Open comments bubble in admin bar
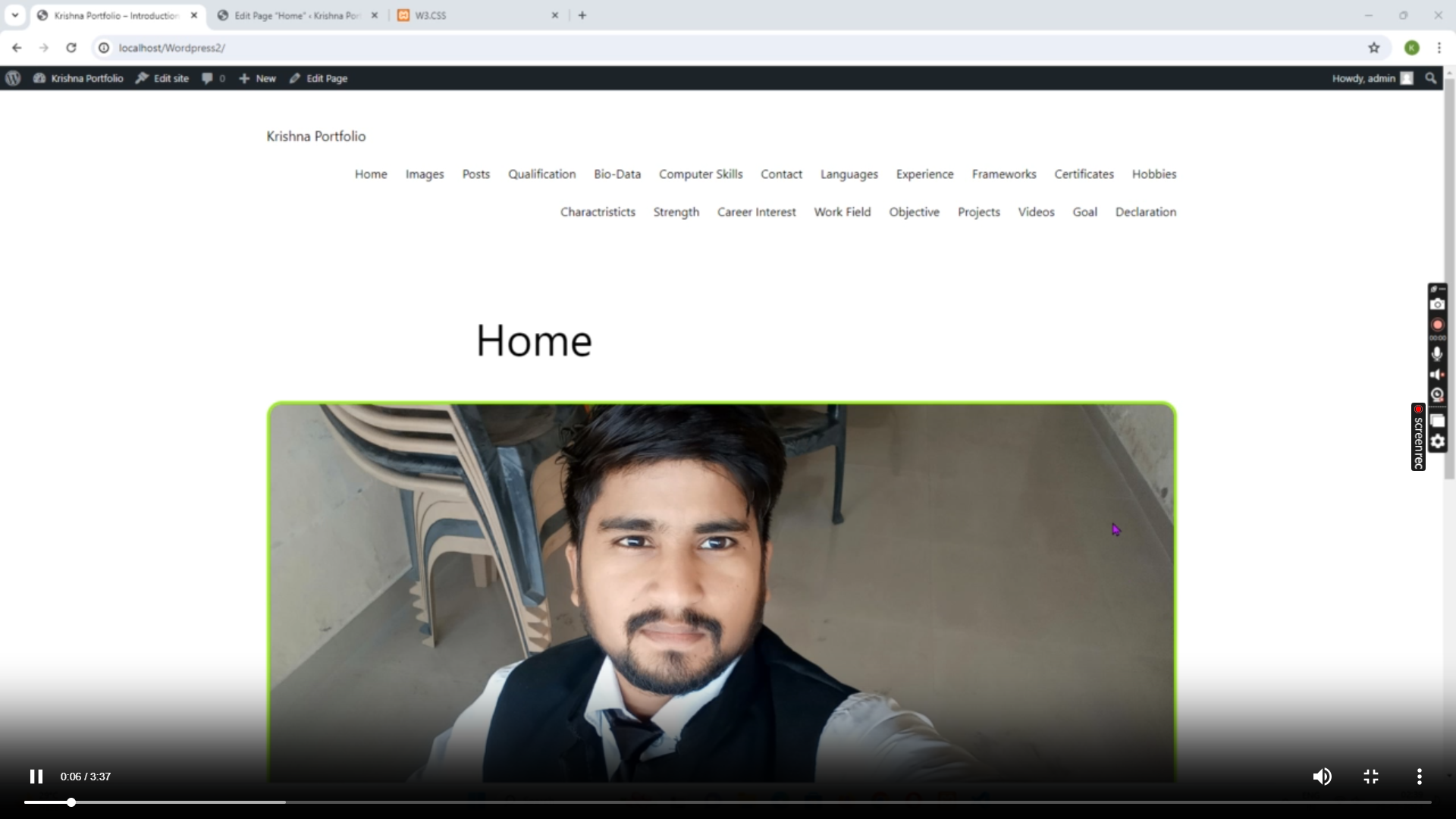The image size is (1456, 819). (213, 78)
